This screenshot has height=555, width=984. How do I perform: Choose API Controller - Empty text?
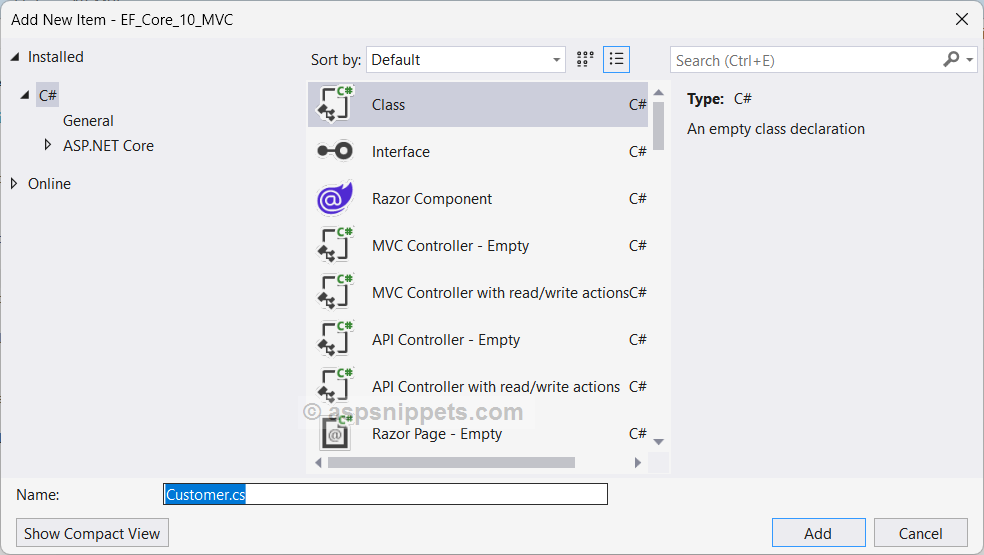[x=446, y=340]
